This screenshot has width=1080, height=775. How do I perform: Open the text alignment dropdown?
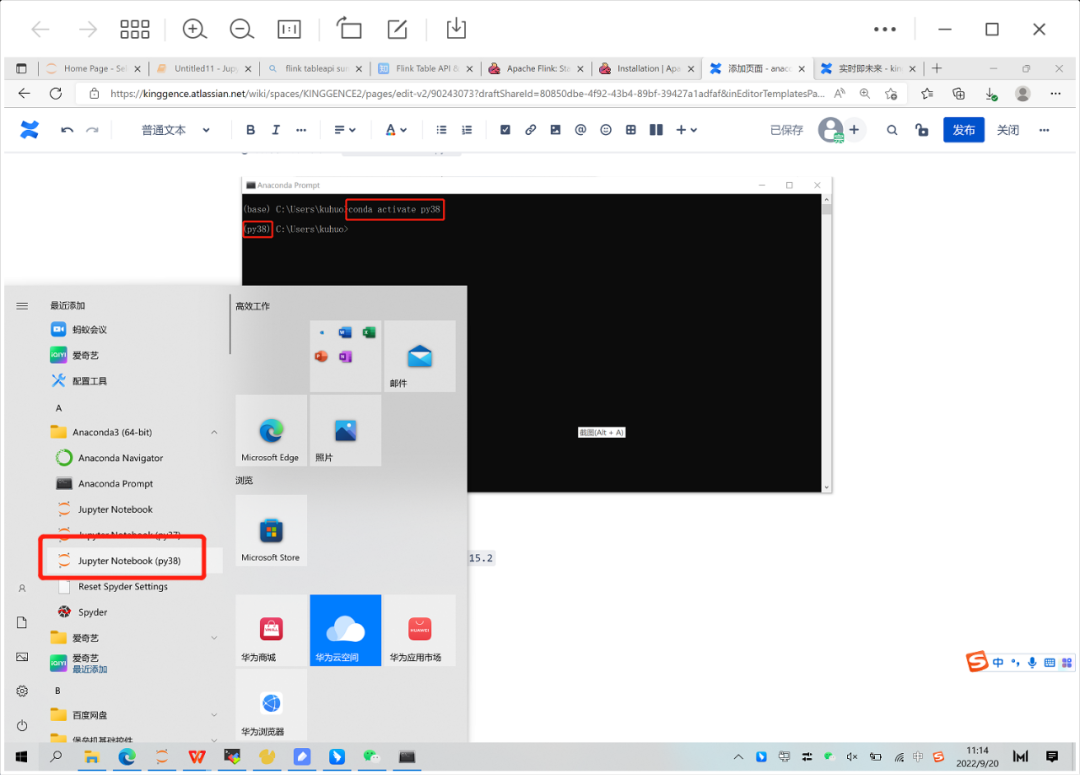pyautogui.click(x=345, y=130)
